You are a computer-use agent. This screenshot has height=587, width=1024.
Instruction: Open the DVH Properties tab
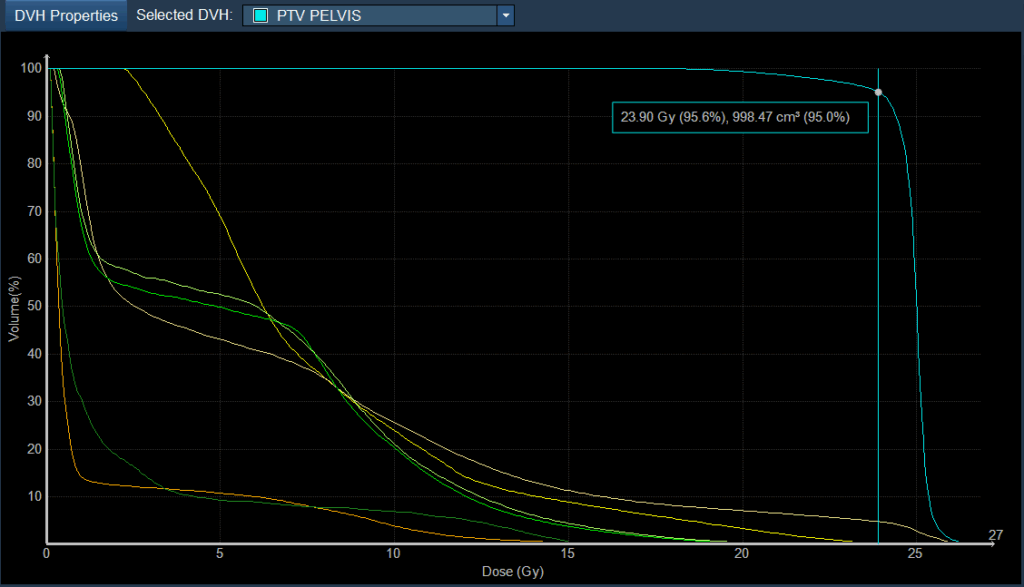tap(65, 16)
